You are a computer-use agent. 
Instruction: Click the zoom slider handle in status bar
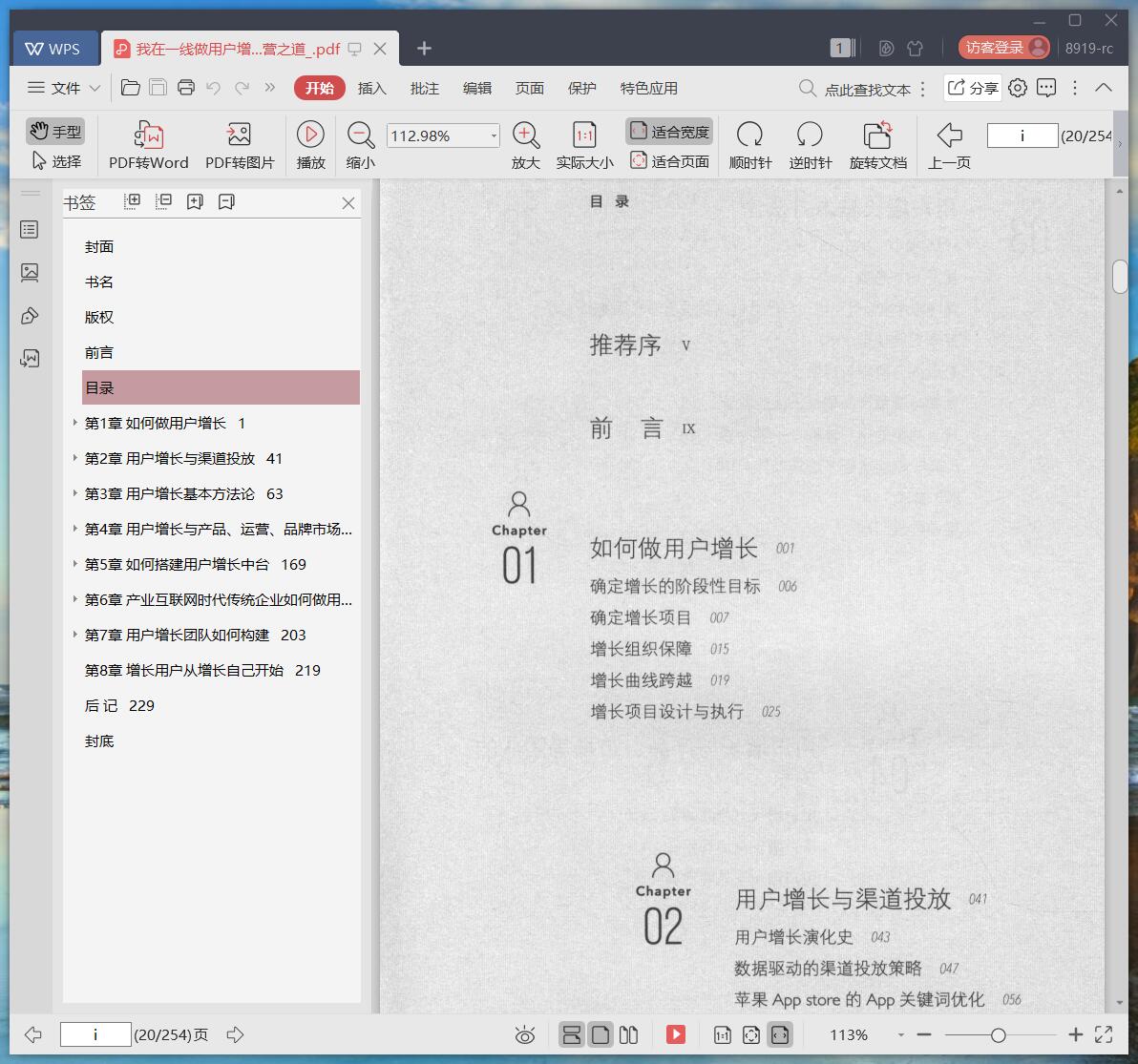[x=998, y=1035]
